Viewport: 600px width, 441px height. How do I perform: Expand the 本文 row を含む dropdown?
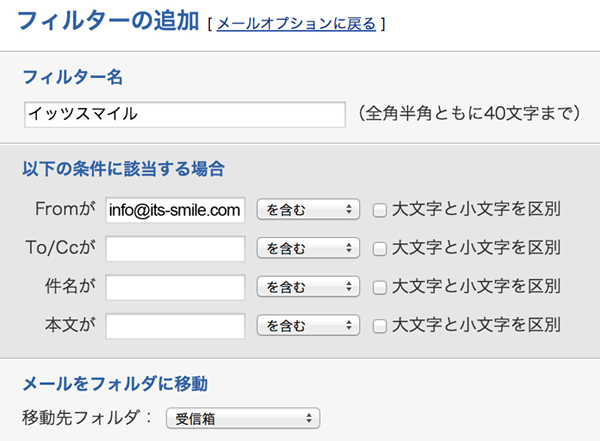point(308,326)
